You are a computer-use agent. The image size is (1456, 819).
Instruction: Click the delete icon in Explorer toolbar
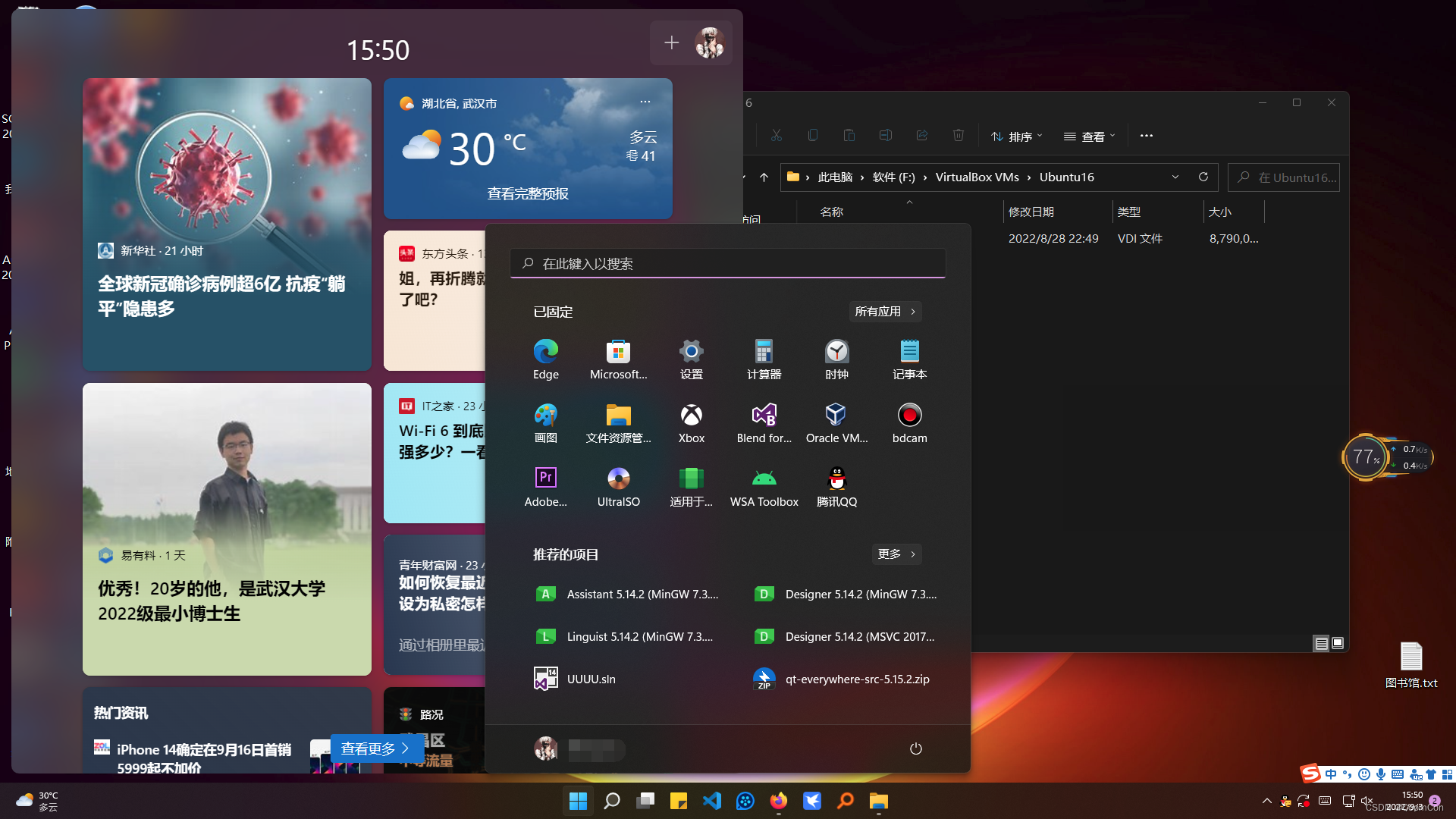tap(958, 135)
